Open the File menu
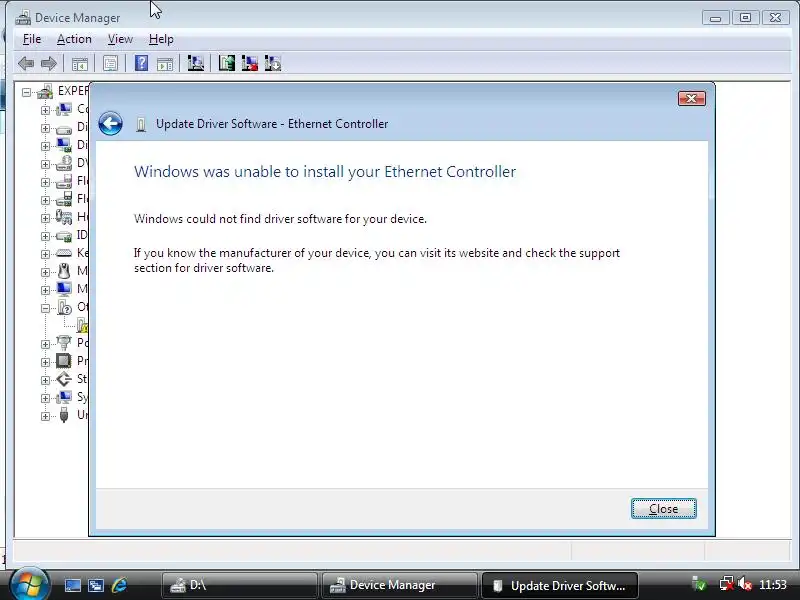Screen dimensions: 800x600 tap(32, 39)
